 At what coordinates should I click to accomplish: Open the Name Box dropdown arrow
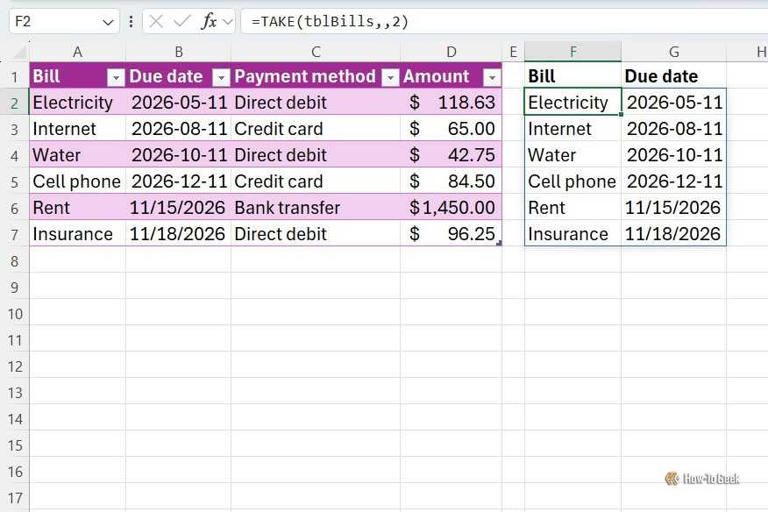[108, 22]
